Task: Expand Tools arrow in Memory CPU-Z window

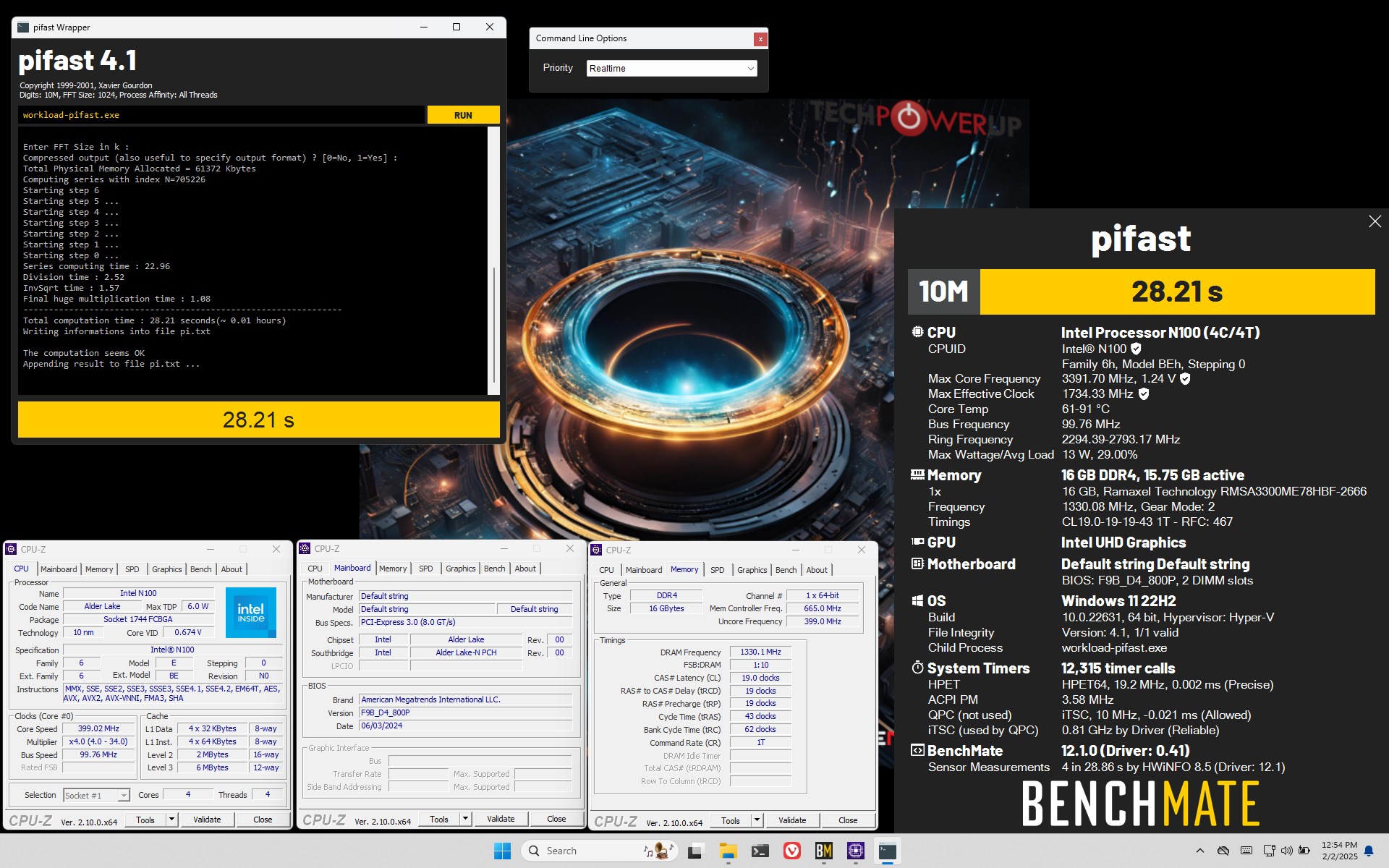Action: click(757, 820)
